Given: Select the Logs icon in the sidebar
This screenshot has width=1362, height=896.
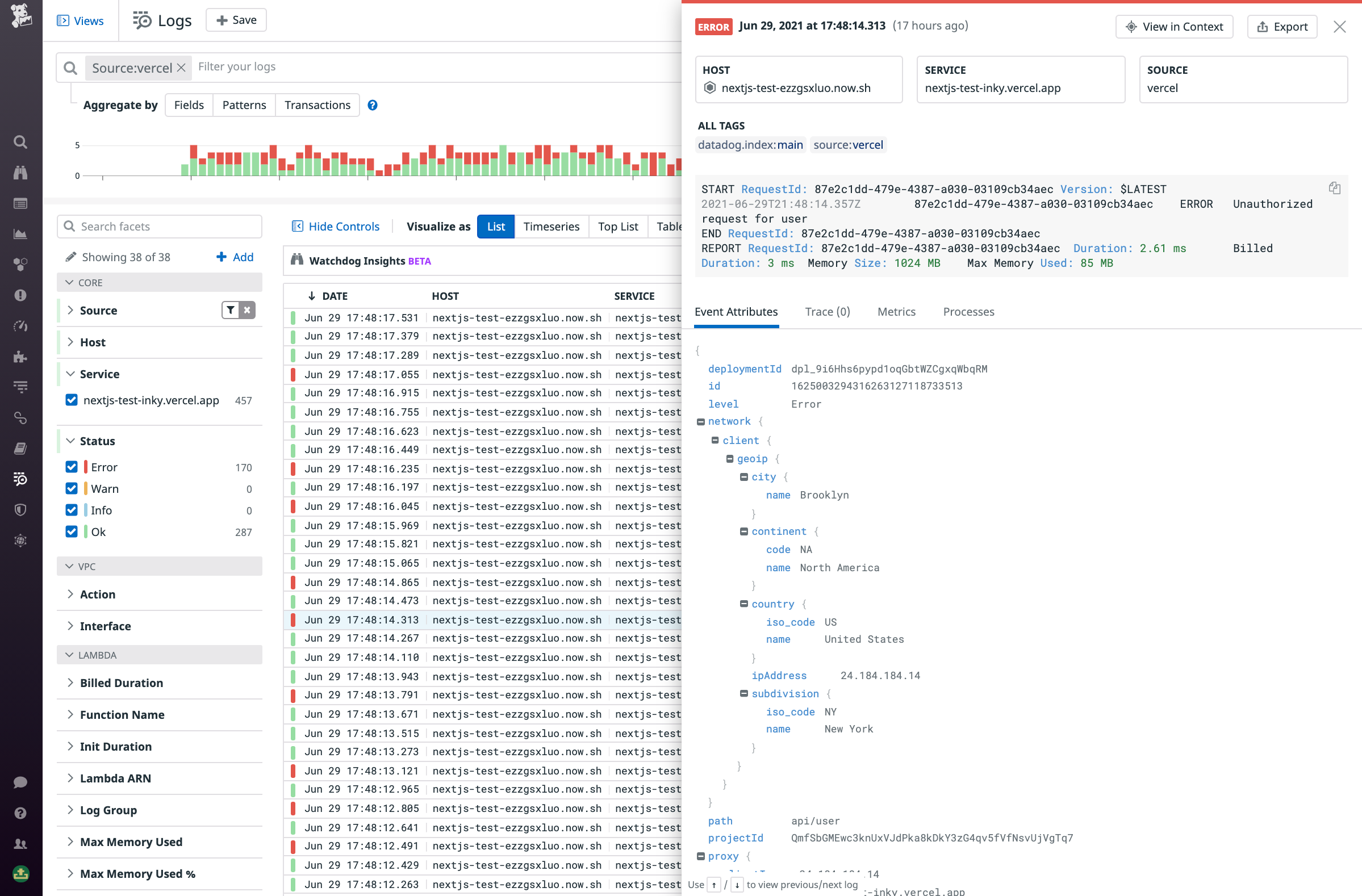Looking at the screenshot, I should 20,479.
